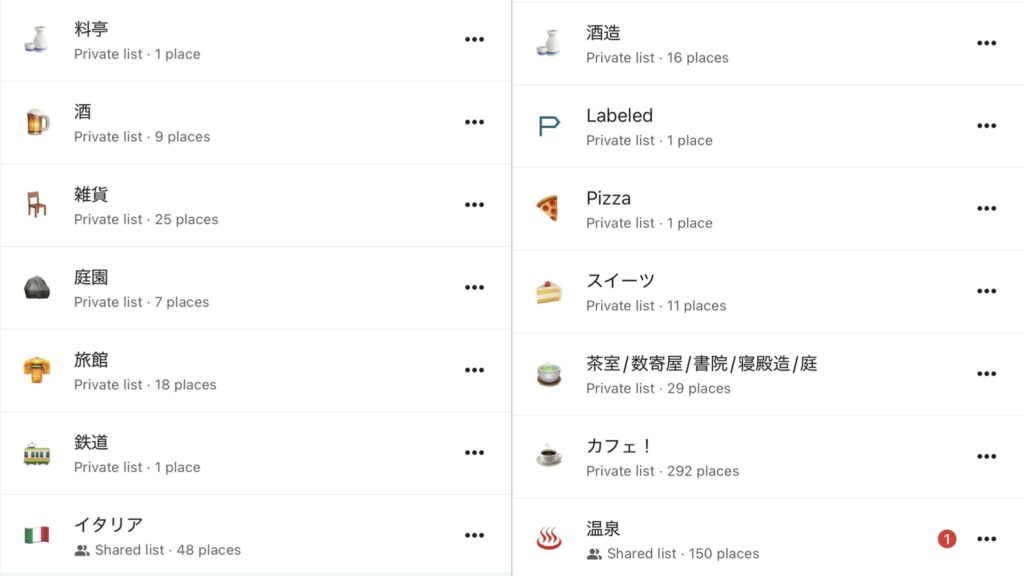The image size is (1024, 576).
Task: Click the hot spring icon for 温泉
Action: pos(549,539)
